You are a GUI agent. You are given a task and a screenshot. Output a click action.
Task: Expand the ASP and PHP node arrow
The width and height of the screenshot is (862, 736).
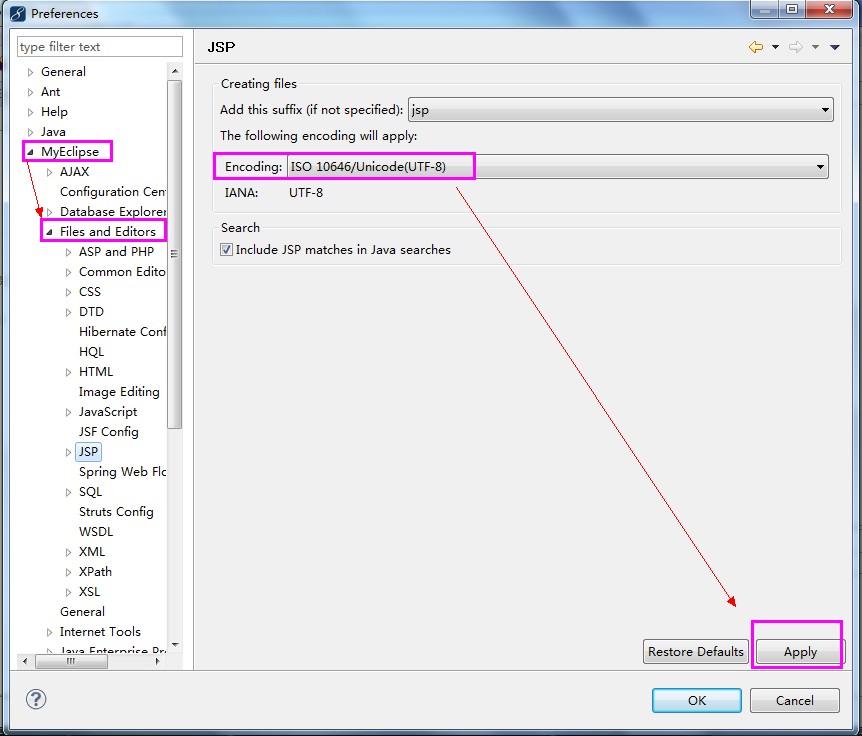click(68, 252)
